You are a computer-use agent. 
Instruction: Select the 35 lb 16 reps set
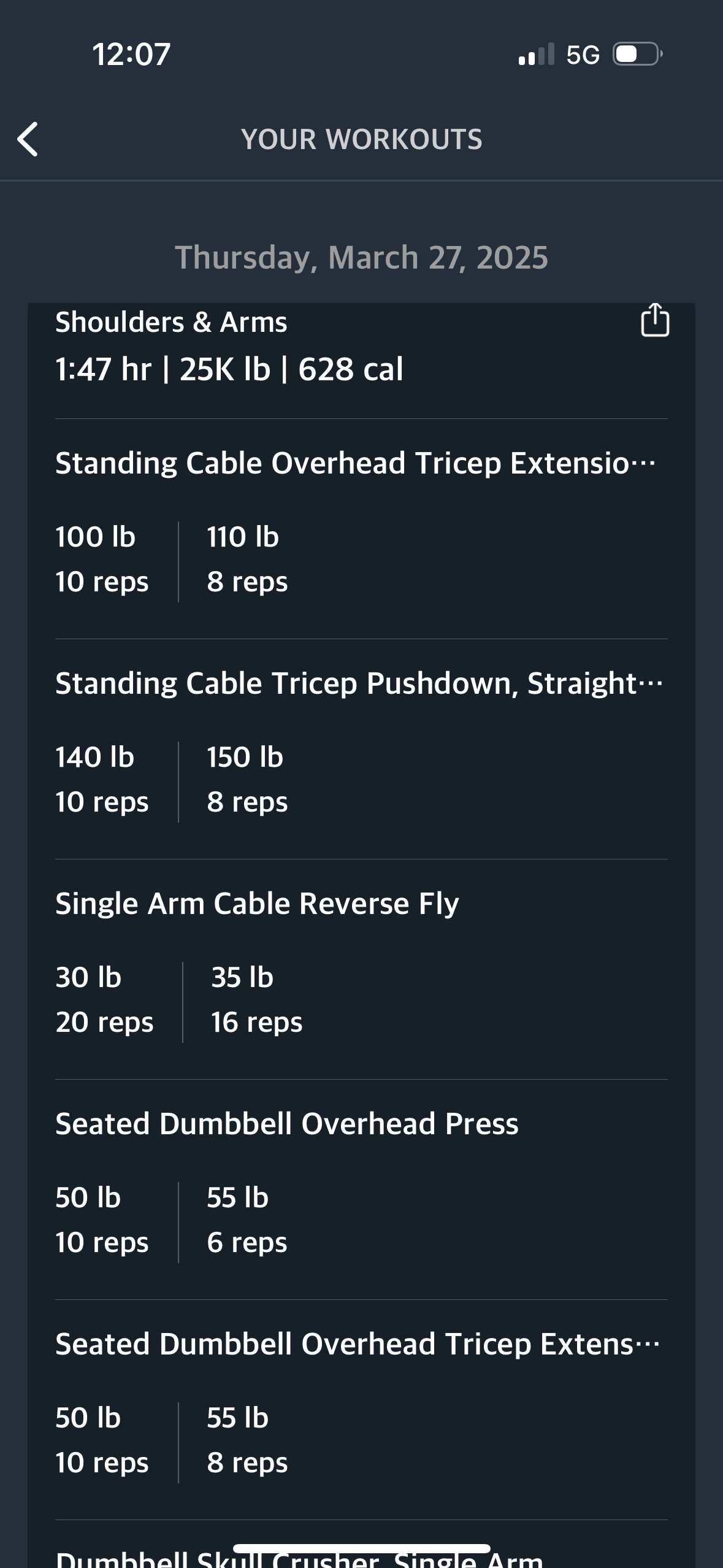(256, 999)
